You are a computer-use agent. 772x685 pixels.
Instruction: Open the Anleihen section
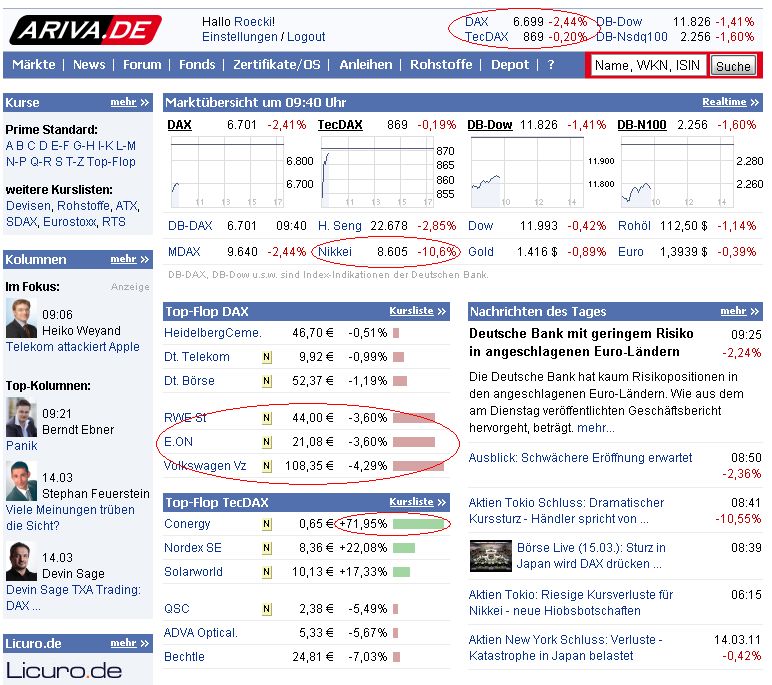point(366,65)
